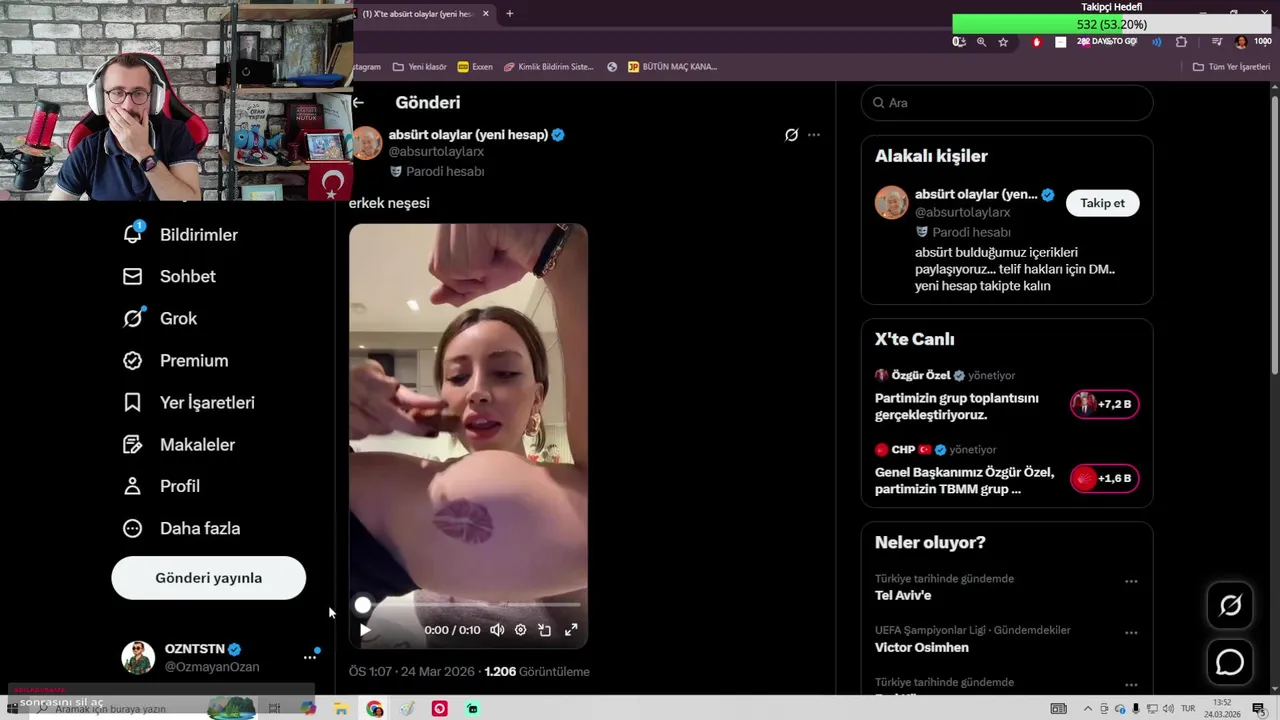Focus the Ara search field
1280x720 pixels.
[1007, 103]
